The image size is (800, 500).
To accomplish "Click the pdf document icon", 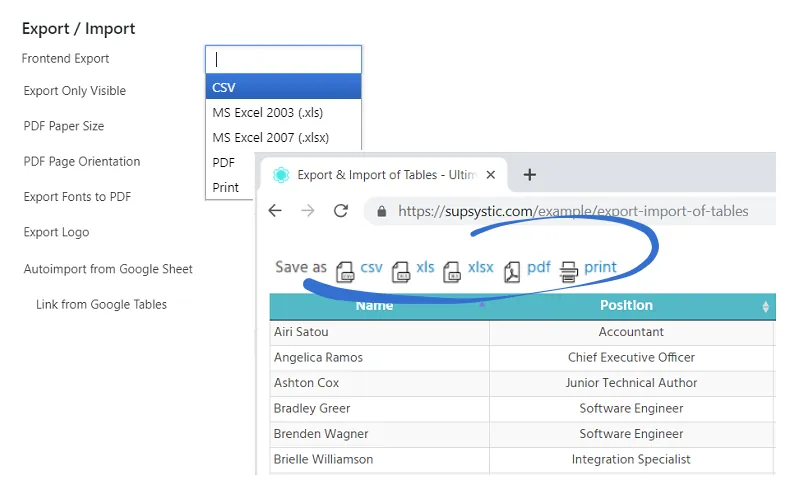I will pyautogui.click(x=512, y=271).
